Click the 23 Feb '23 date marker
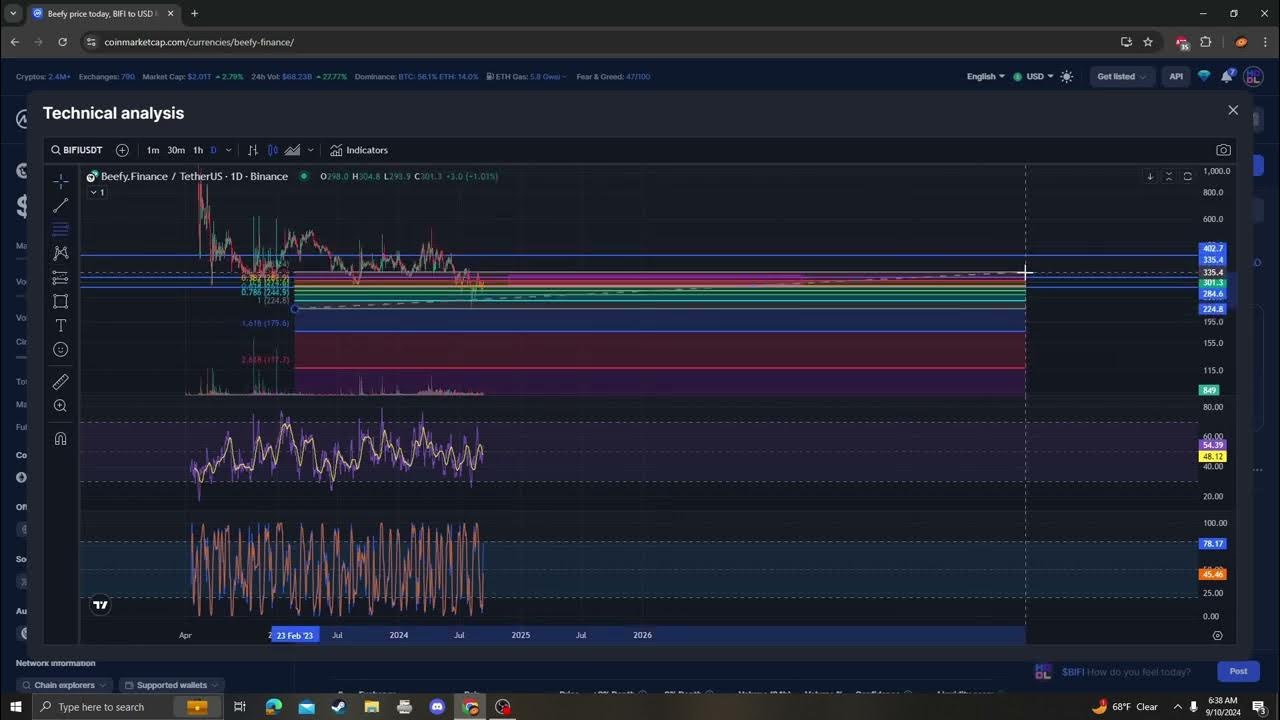 click(x=294, y=635)
